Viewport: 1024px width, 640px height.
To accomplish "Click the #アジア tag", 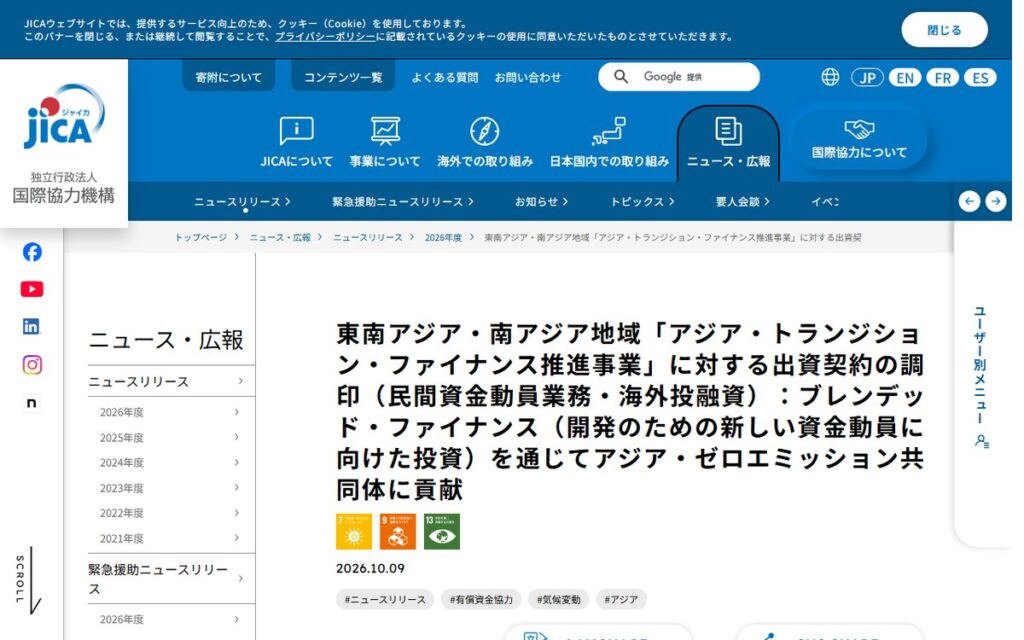I will pos(621,599).
